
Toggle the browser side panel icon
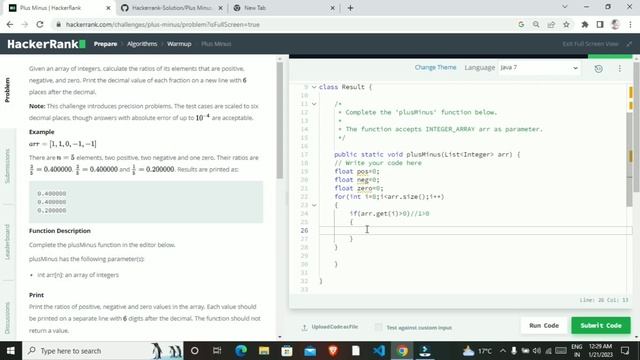tap(600, 24)
